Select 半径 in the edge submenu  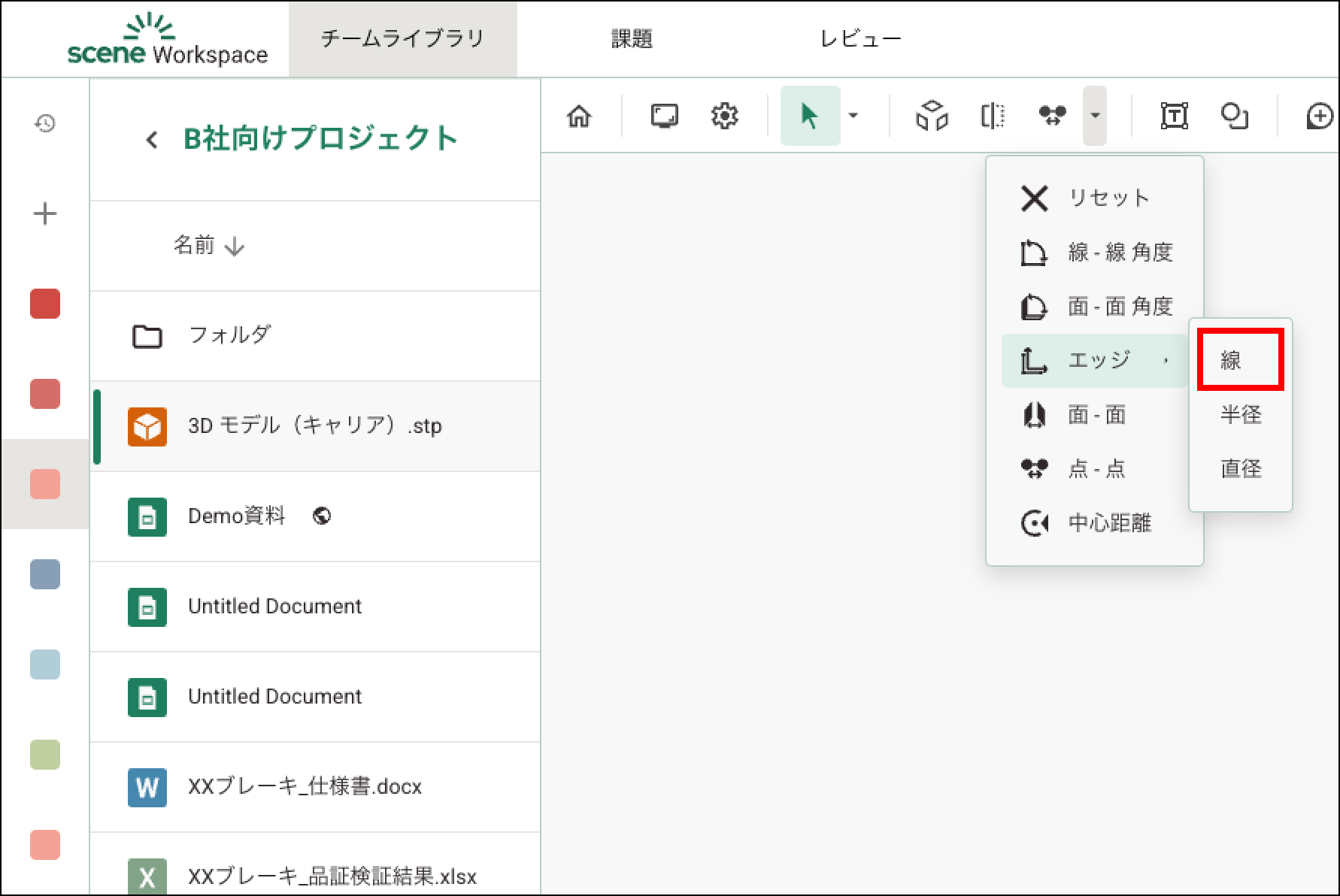pyautogui.click(x=1241, y=414)
